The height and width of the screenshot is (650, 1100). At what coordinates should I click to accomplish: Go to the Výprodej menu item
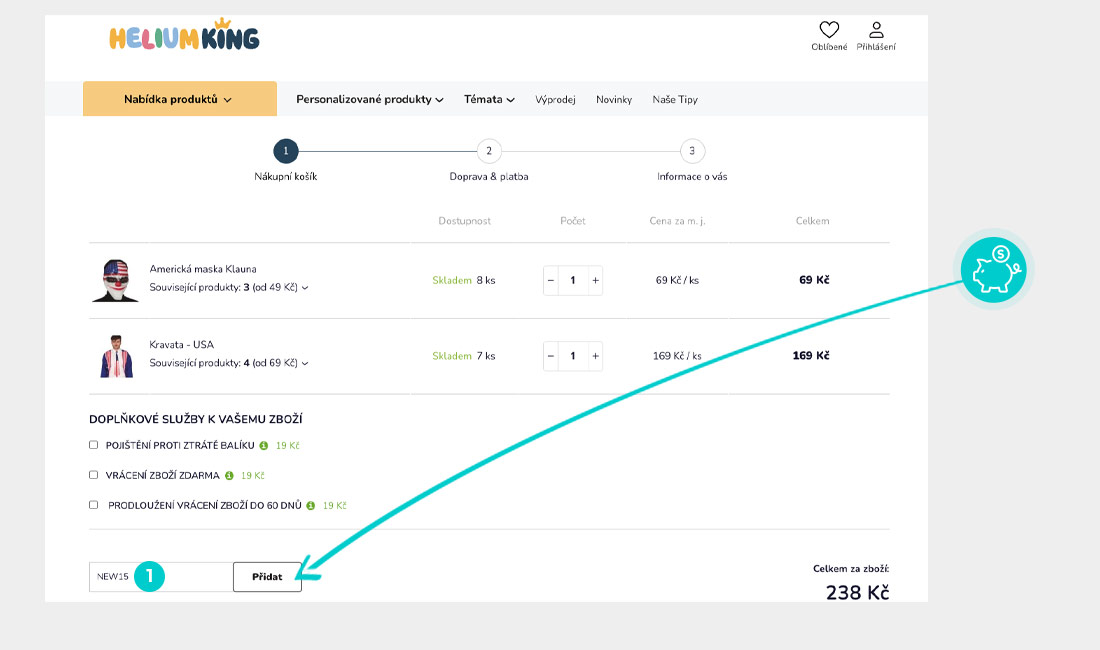click(x=555, y=100)
